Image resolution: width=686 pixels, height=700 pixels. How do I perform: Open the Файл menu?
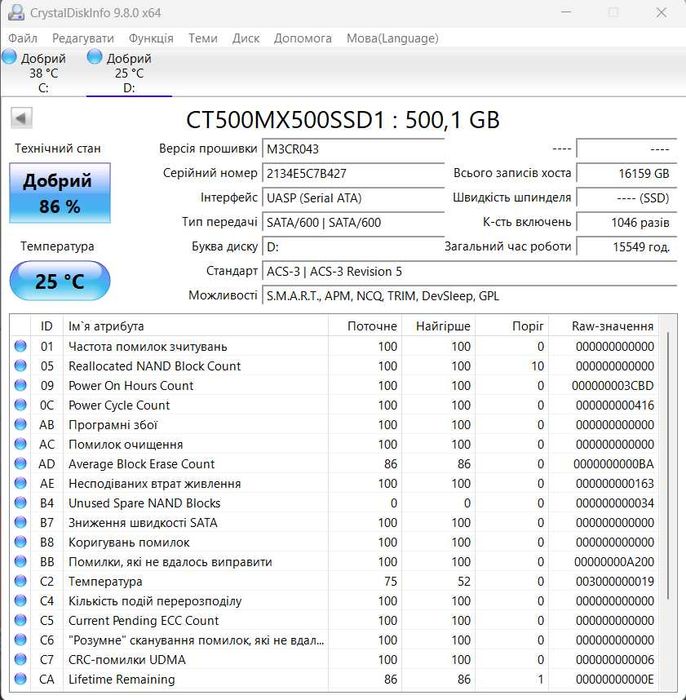click(23, 38)
